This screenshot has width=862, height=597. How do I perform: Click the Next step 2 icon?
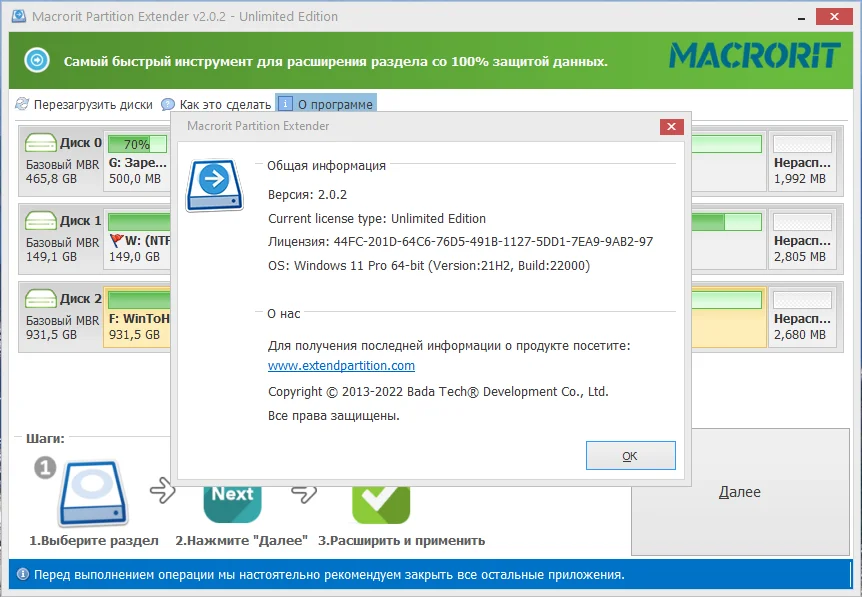(233, 505)
